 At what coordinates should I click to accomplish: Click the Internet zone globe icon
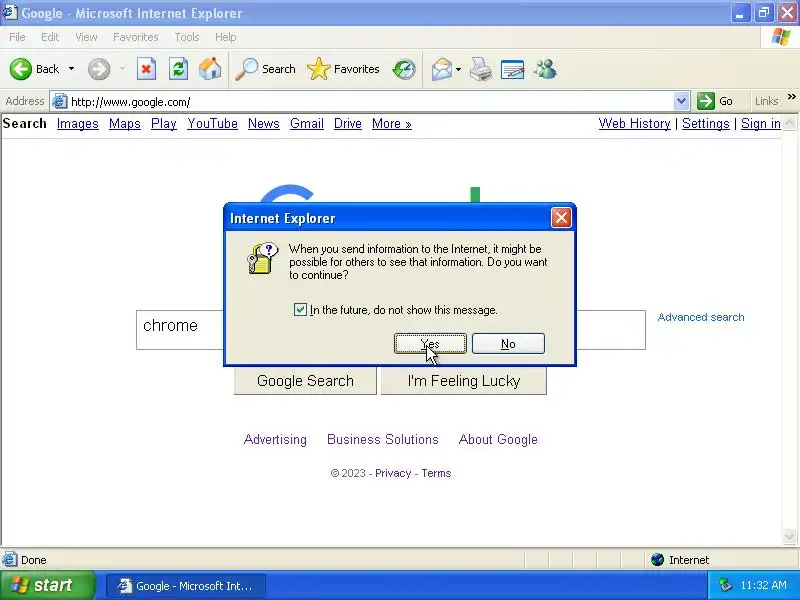coord(657,560)
